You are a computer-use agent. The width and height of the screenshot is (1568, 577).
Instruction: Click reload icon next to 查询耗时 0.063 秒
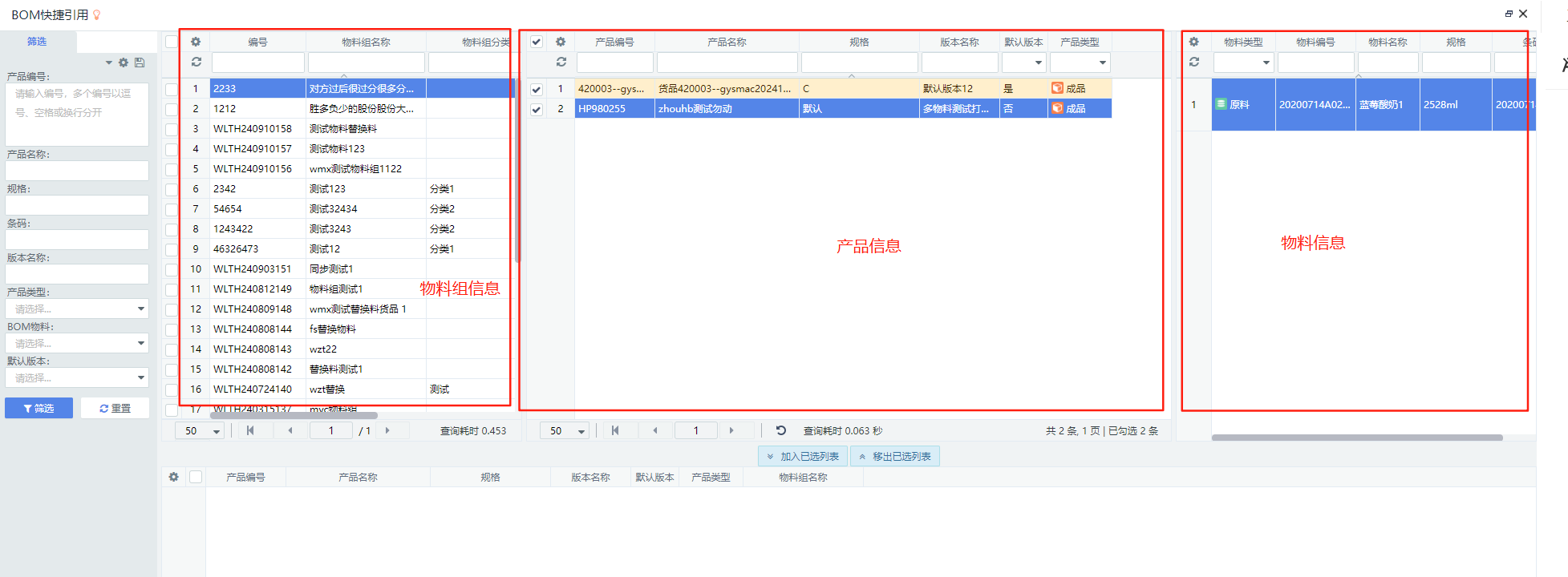(x=781, y=430)
